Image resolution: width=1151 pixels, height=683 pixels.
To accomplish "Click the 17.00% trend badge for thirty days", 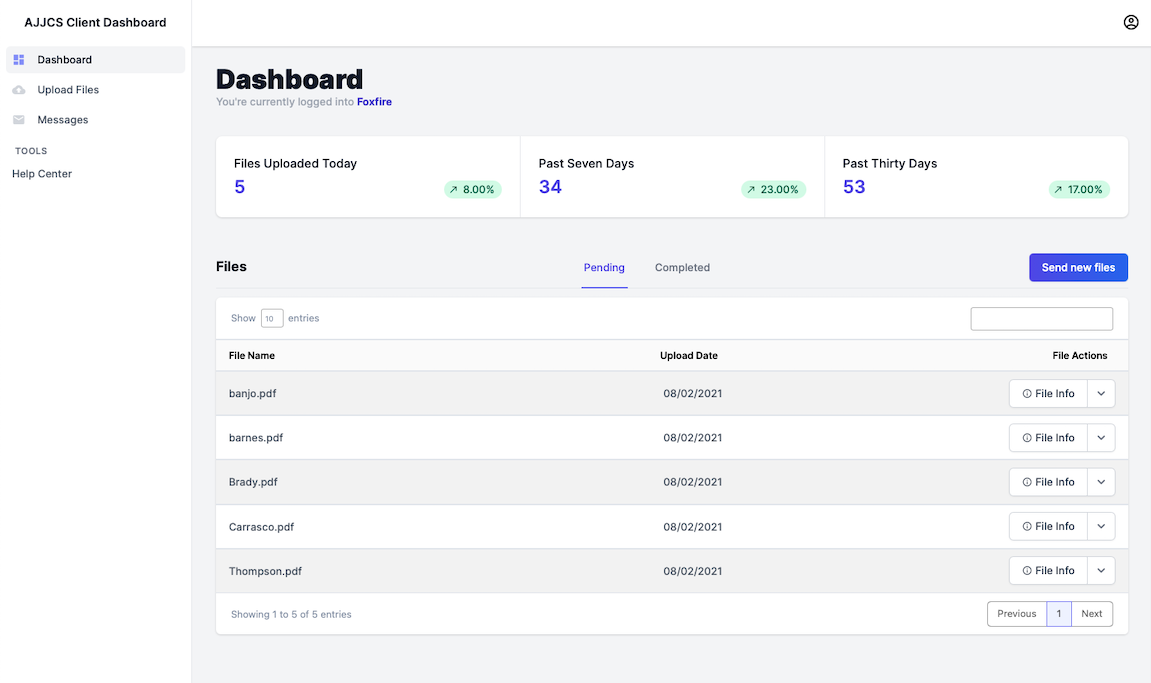I will tap(1078, 189).
